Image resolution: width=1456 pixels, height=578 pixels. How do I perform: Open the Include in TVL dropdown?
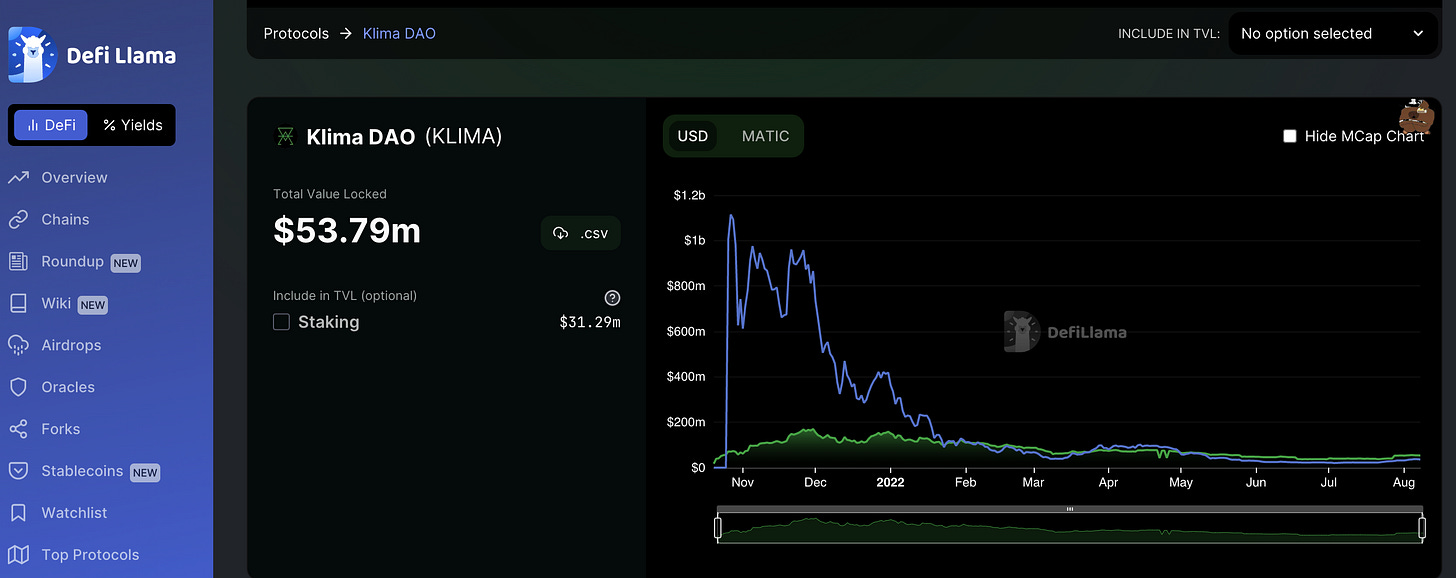tap(1332, 33)
